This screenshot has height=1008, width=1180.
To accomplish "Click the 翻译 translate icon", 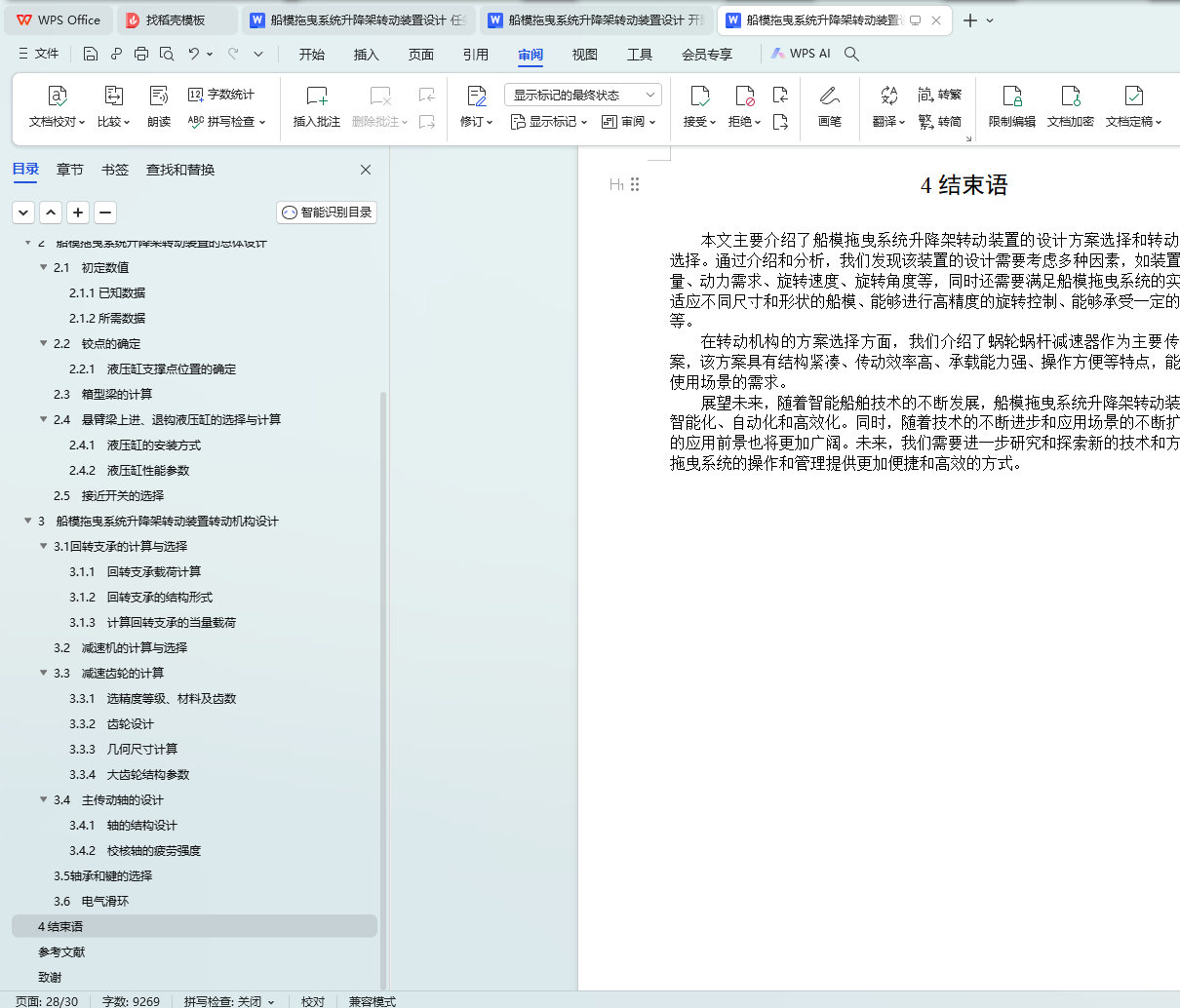I will tap(888, 96).
